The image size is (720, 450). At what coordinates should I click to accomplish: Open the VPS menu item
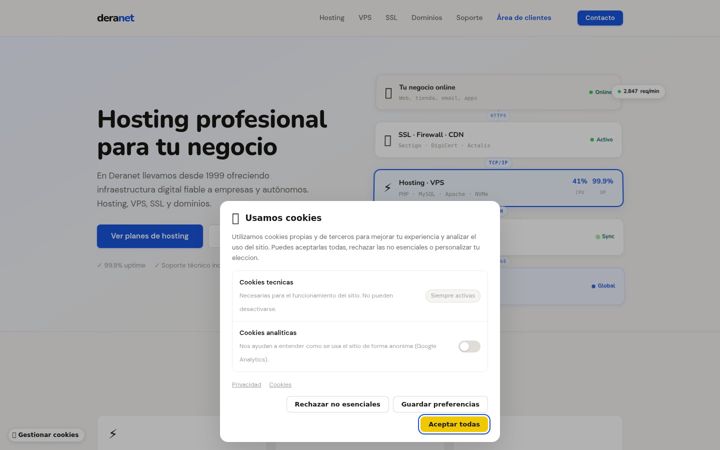365,18
